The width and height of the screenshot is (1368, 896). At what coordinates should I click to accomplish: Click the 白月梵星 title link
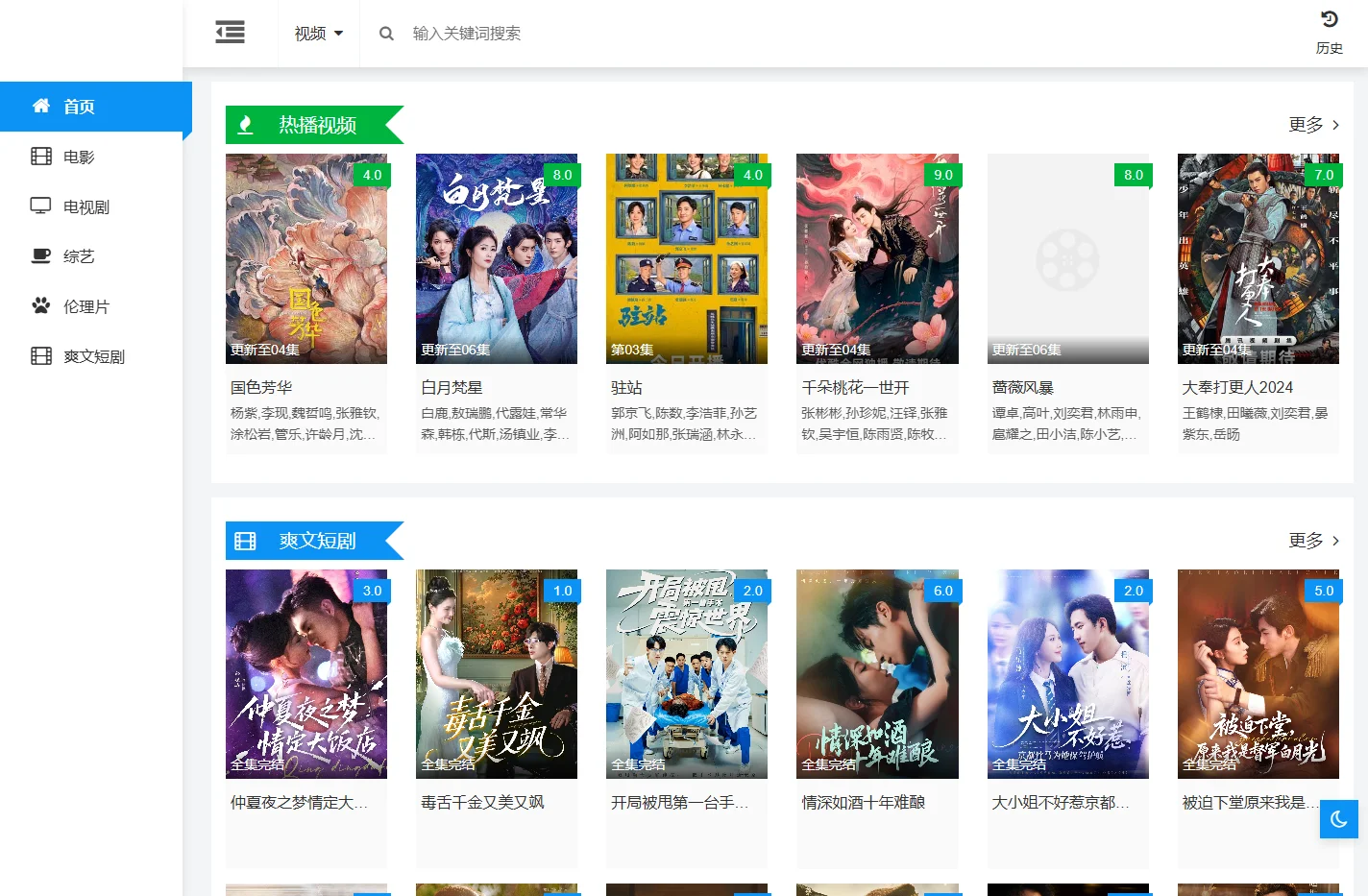[452, 387]
